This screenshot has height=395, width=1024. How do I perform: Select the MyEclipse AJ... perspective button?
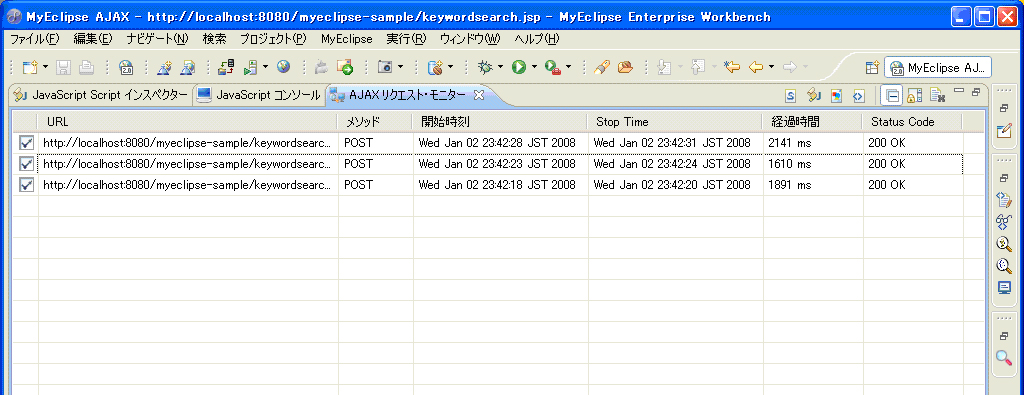tap(938, 67)
